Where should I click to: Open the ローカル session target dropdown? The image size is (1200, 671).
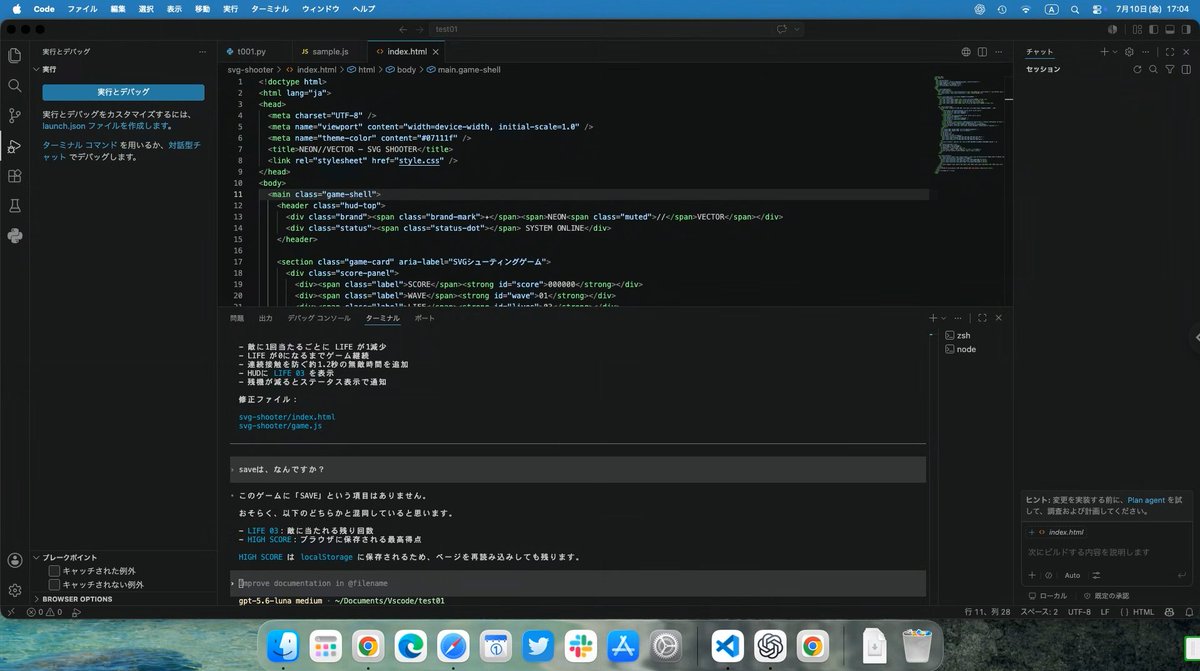click(x=1048, y=595)
